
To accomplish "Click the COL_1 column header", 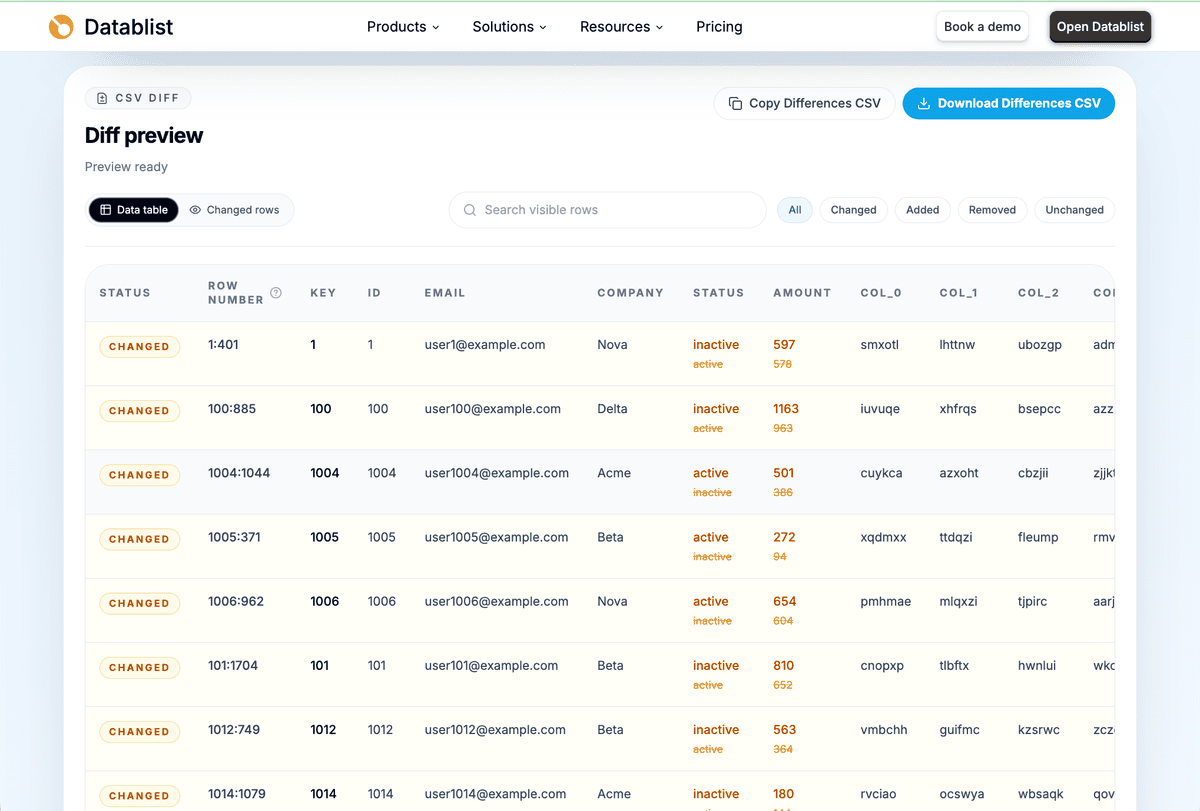I will [x=959, y=293].
